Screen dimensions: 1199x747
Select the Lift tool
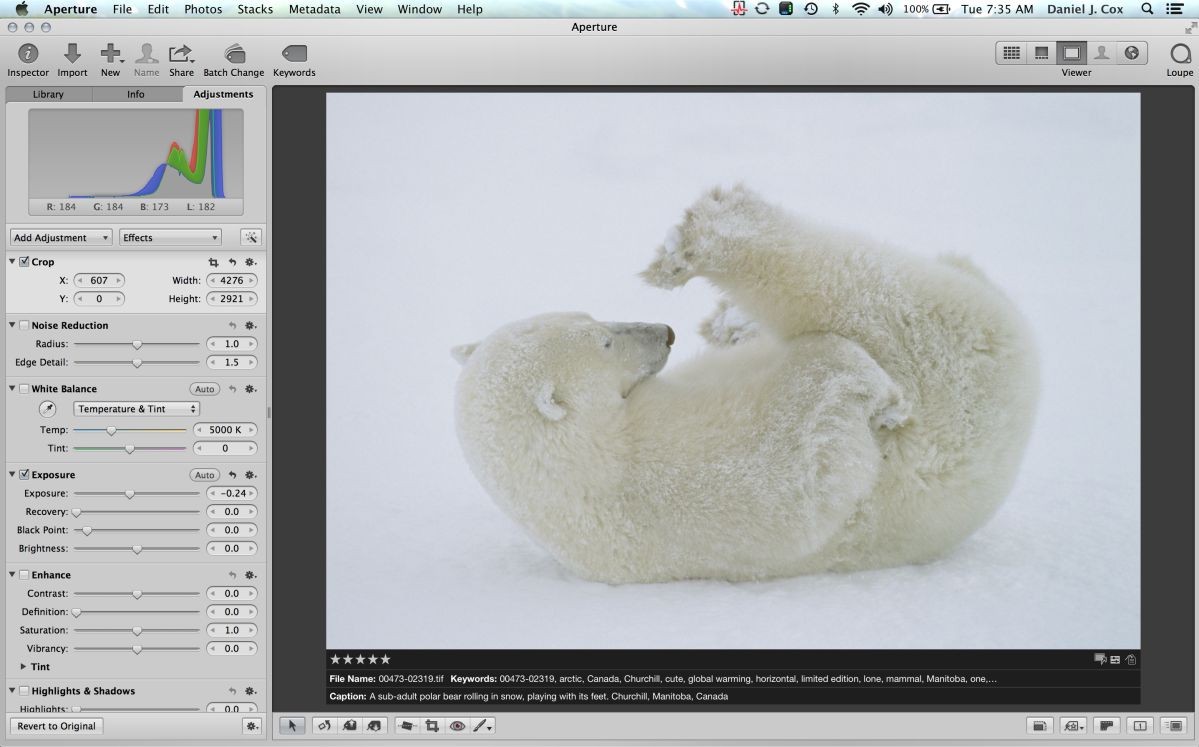(x=349, y=726)
